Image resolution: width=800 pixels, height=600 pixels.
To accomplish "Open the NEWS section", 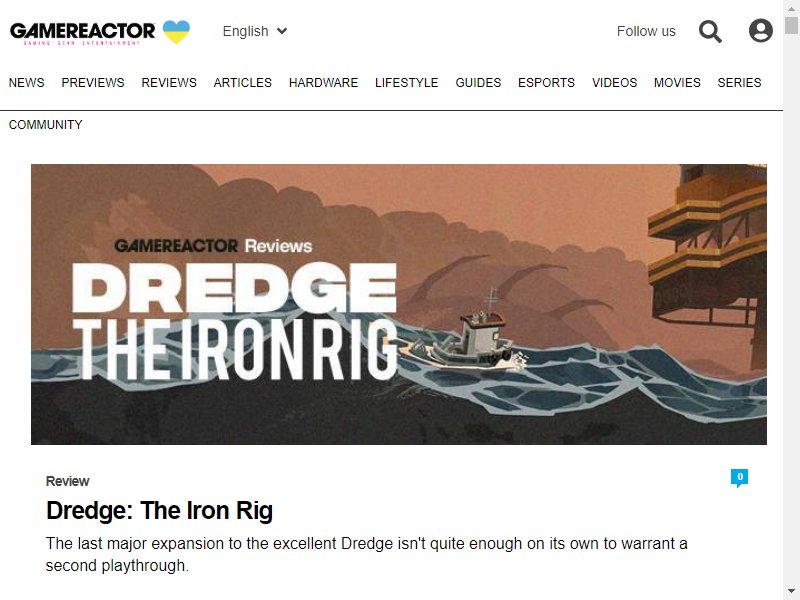I will [x=27, y=83].
